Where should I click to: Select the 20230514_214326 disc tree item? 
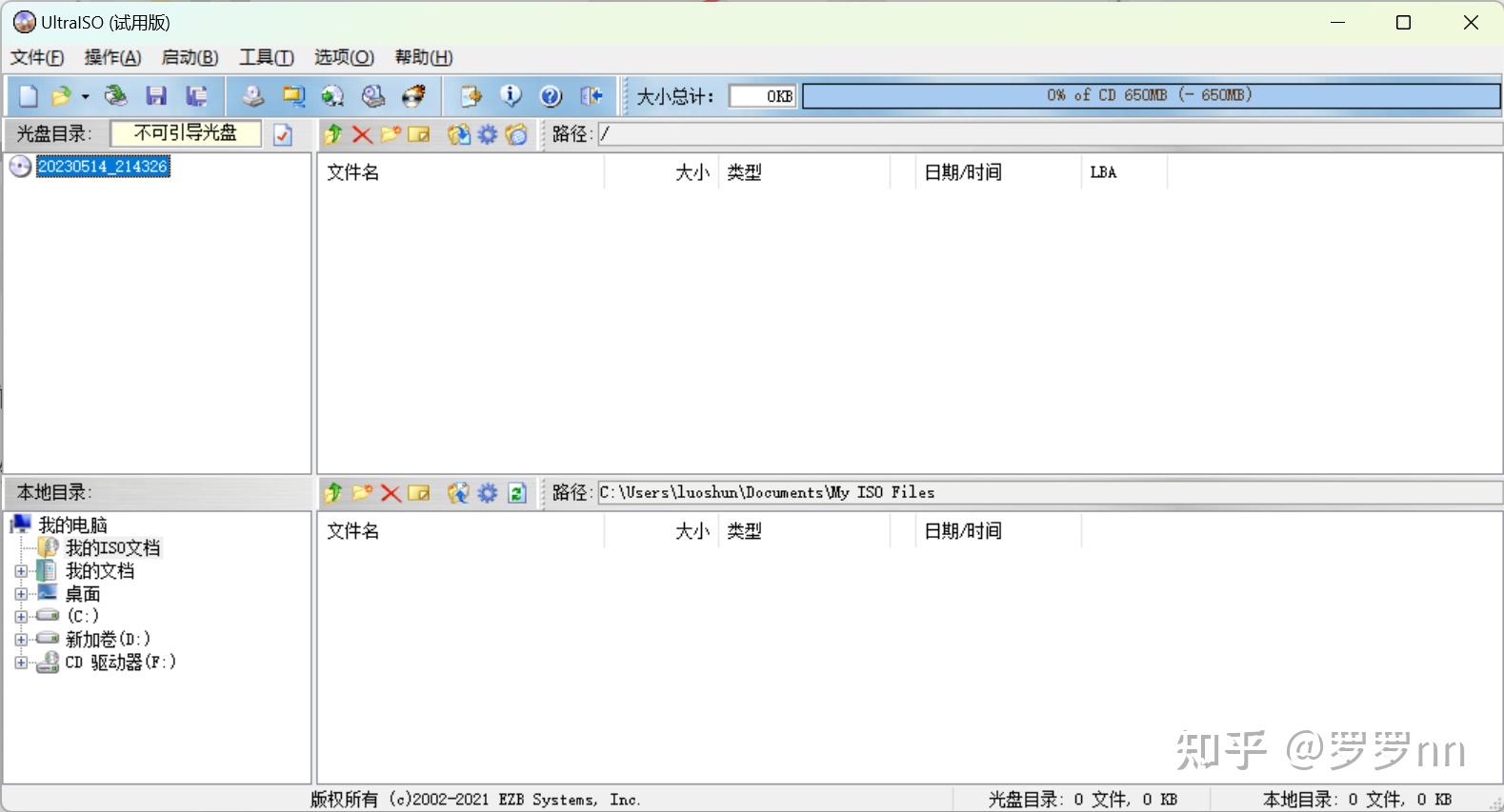tap(103, 167)
